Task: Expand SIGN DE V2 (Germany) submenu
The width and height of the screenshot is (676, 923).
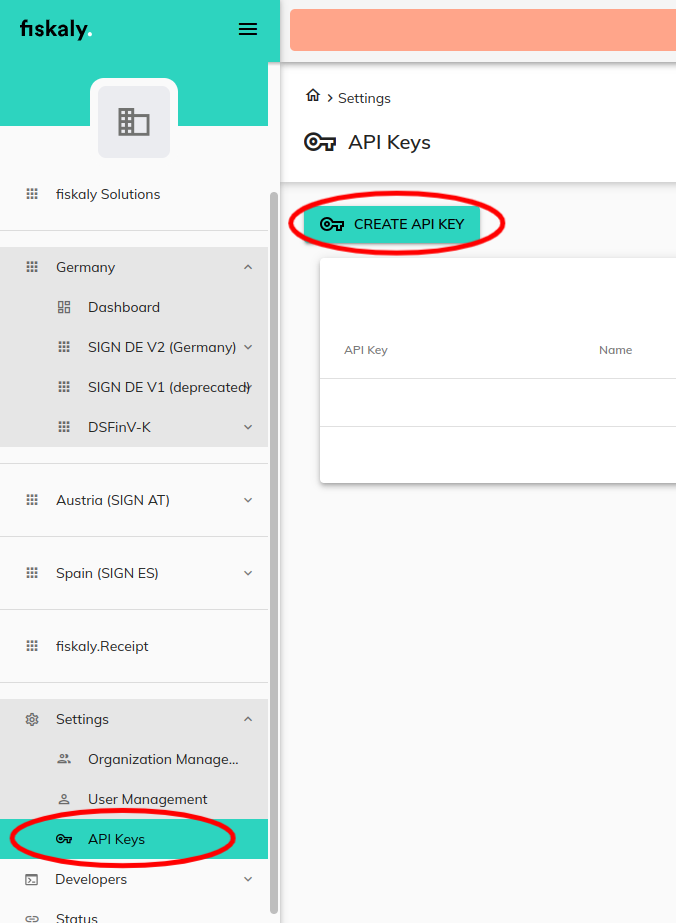Action: click(x=248, y=347)
